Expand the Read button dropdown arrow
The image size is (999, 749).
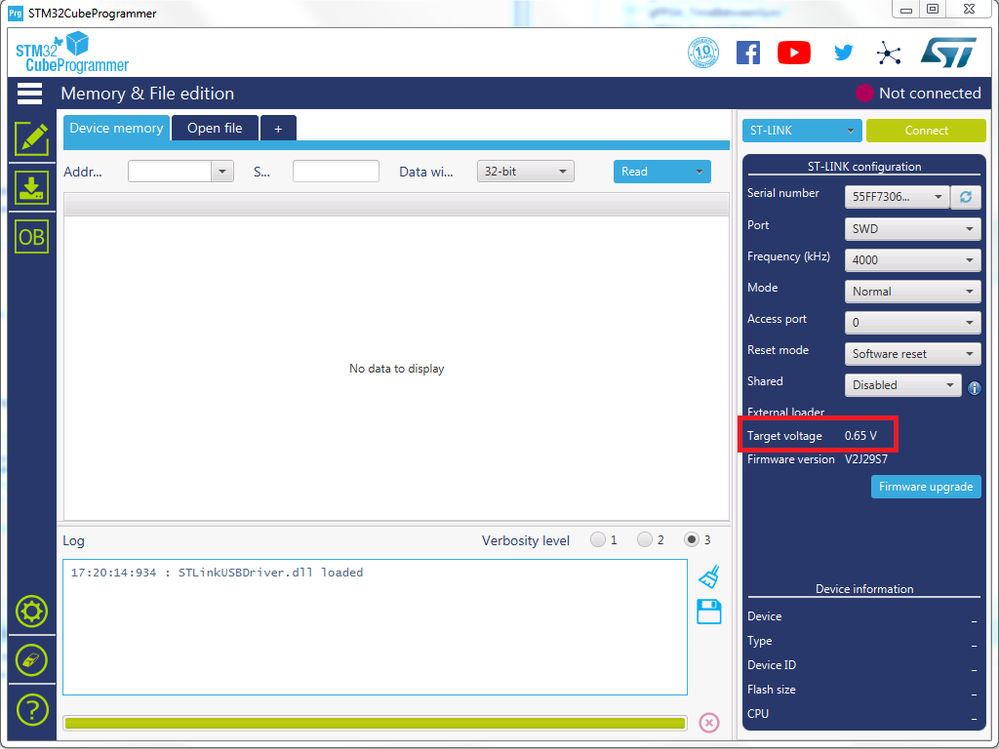coord(699,171)
